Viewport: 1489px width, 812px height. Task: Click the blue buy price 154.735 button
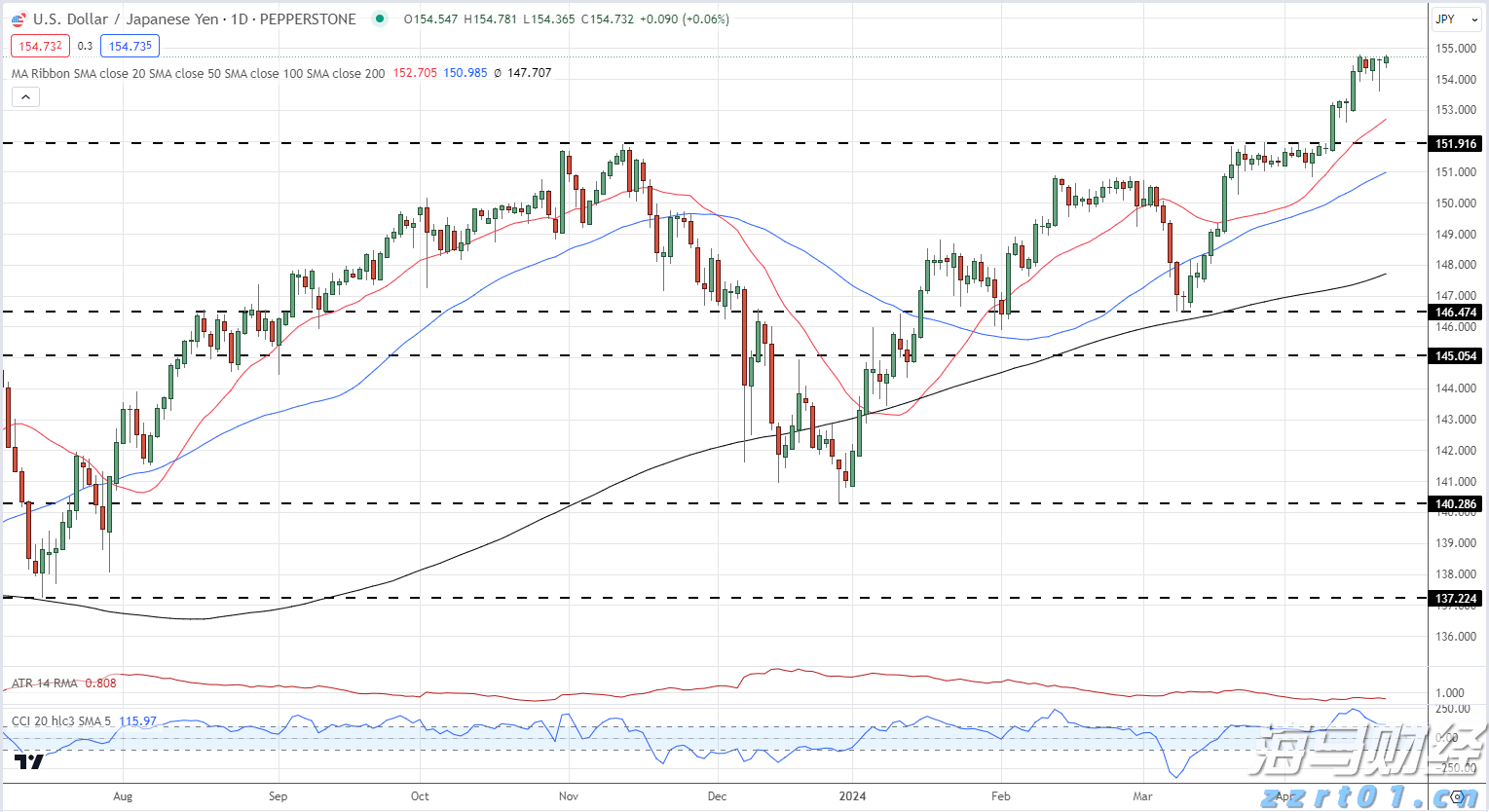click(x=130, y=46)
